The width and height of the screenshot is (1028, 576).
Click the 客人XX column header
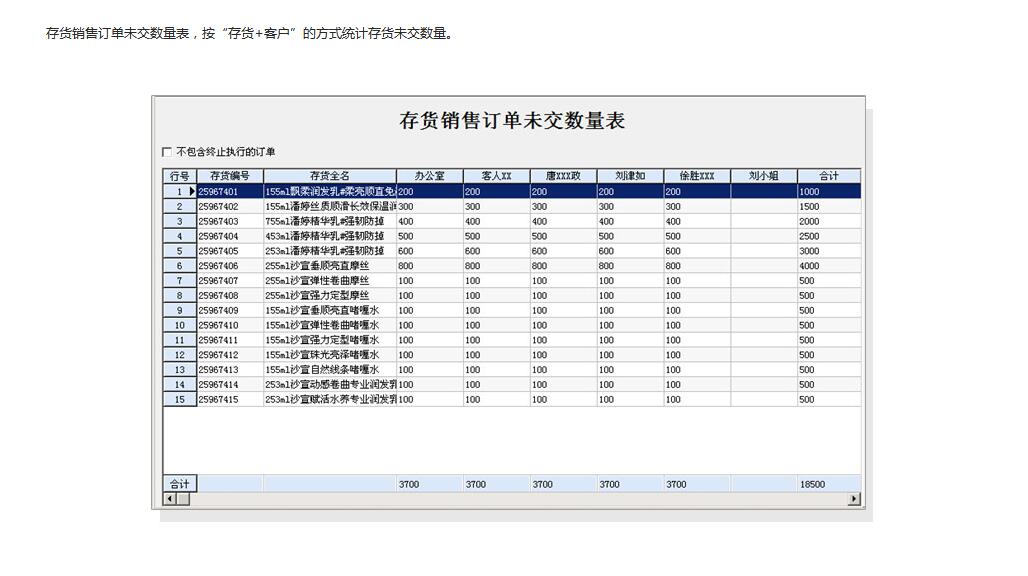tap(496, 176)
